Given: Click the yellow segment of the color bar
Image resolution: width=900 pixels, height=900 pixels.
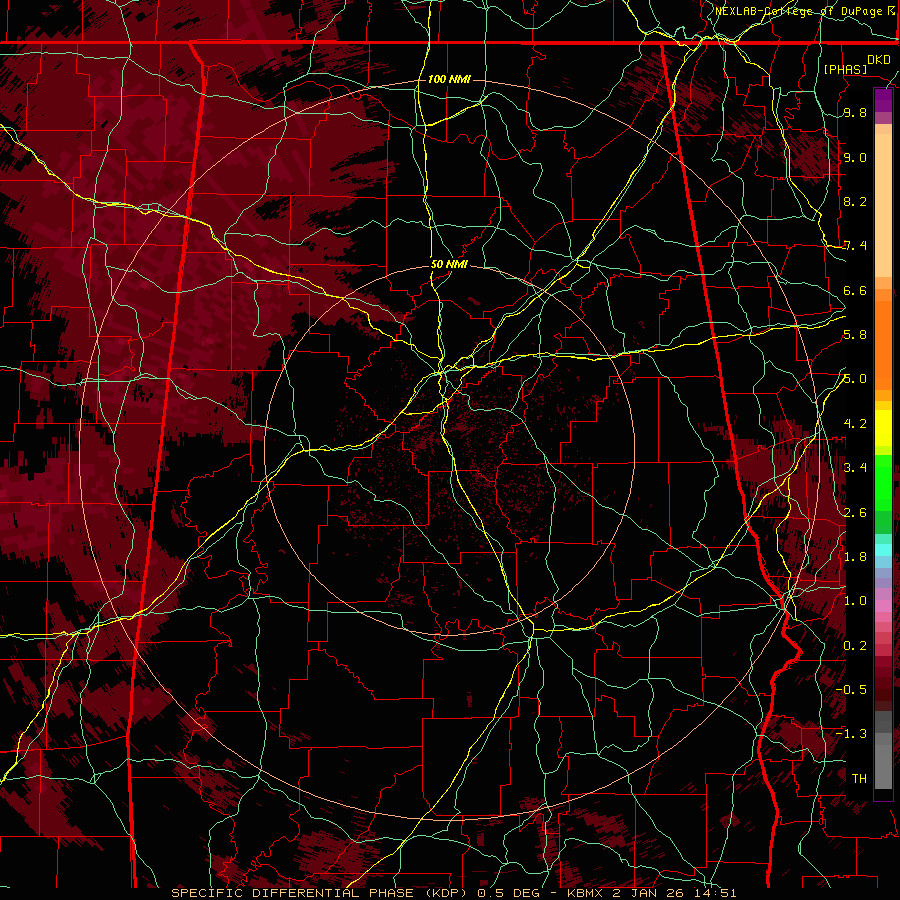Looking at the screenshot, I should [x=883, y=428].
